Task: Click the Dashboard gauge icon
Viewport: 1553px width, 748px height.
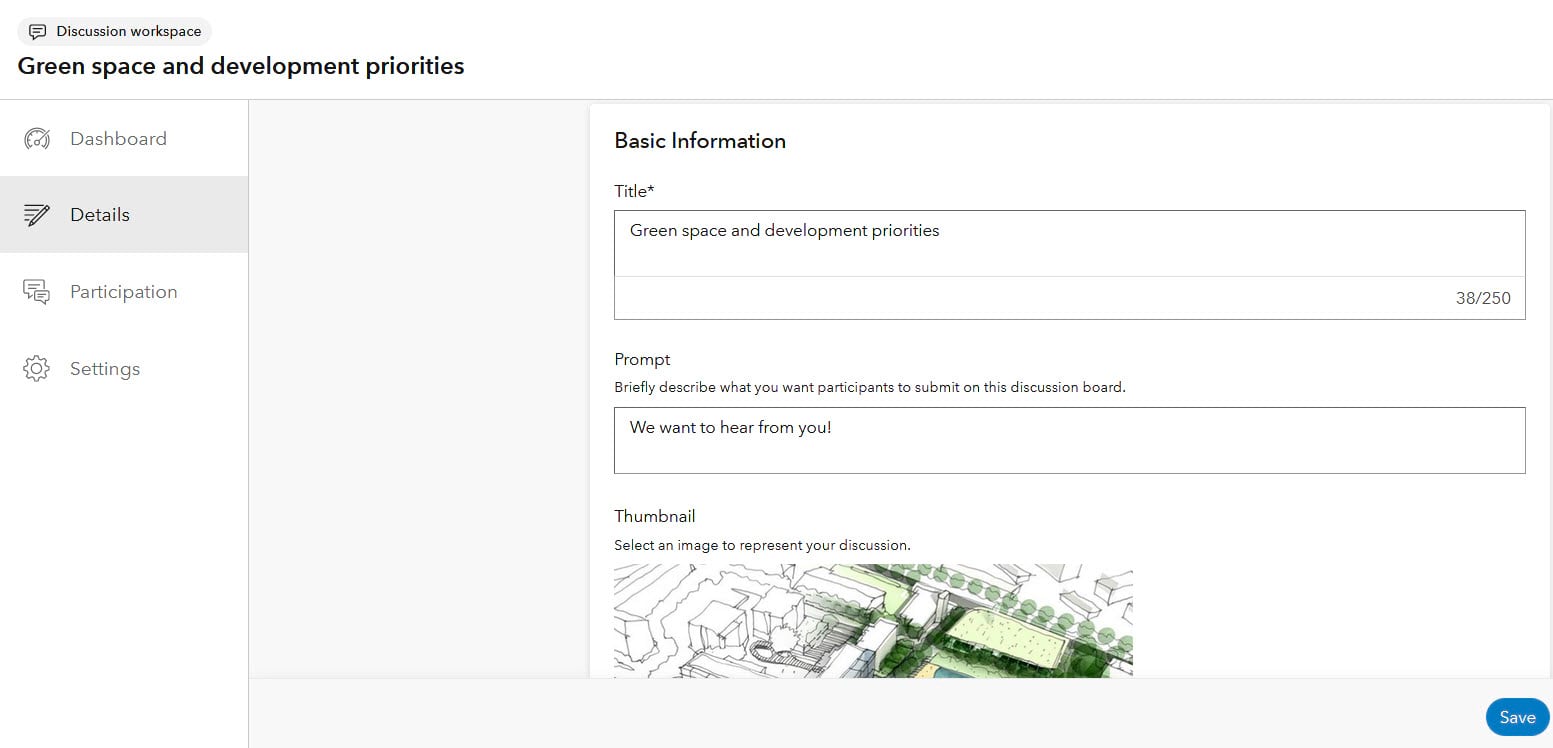Action: pos(37,139)
